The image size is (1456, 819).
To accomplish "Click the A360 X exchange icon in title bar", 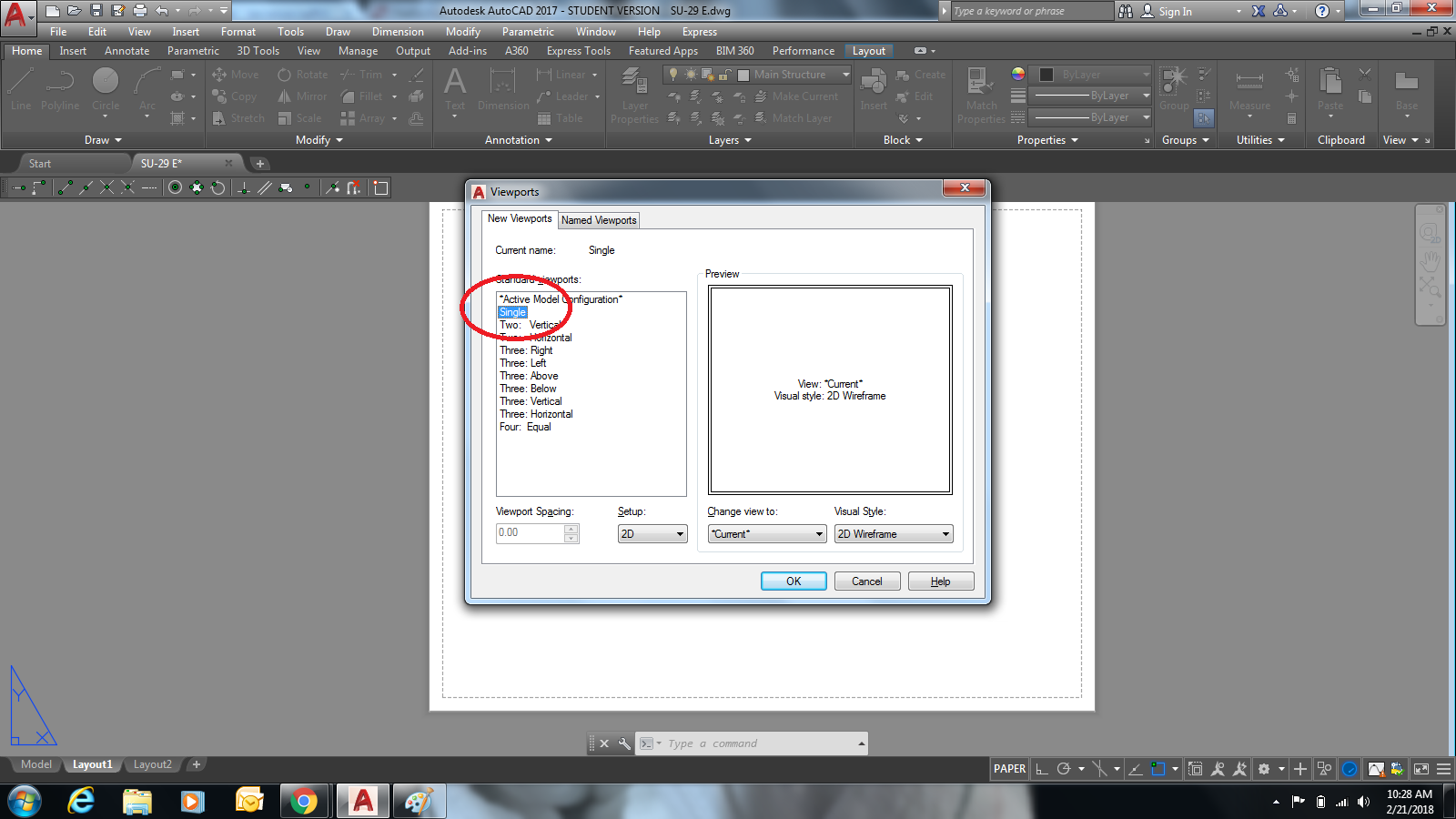I will (x=1259, y=11).
